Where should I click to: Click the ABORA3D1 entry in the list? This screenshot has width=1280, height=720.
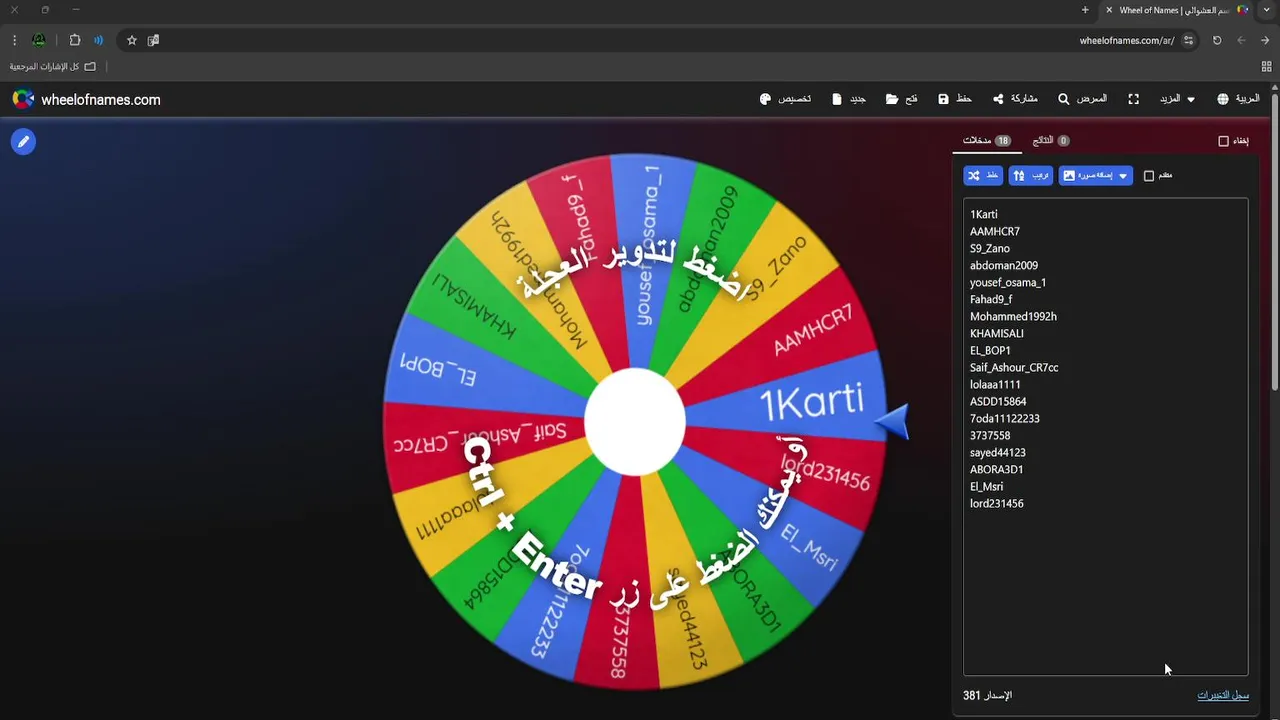pyautogui.click(x=997, y=469)
